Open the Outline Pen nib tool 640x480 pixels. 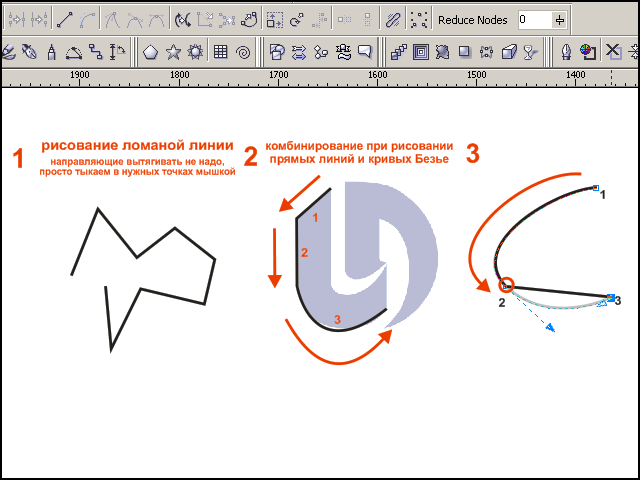(566, 51)
